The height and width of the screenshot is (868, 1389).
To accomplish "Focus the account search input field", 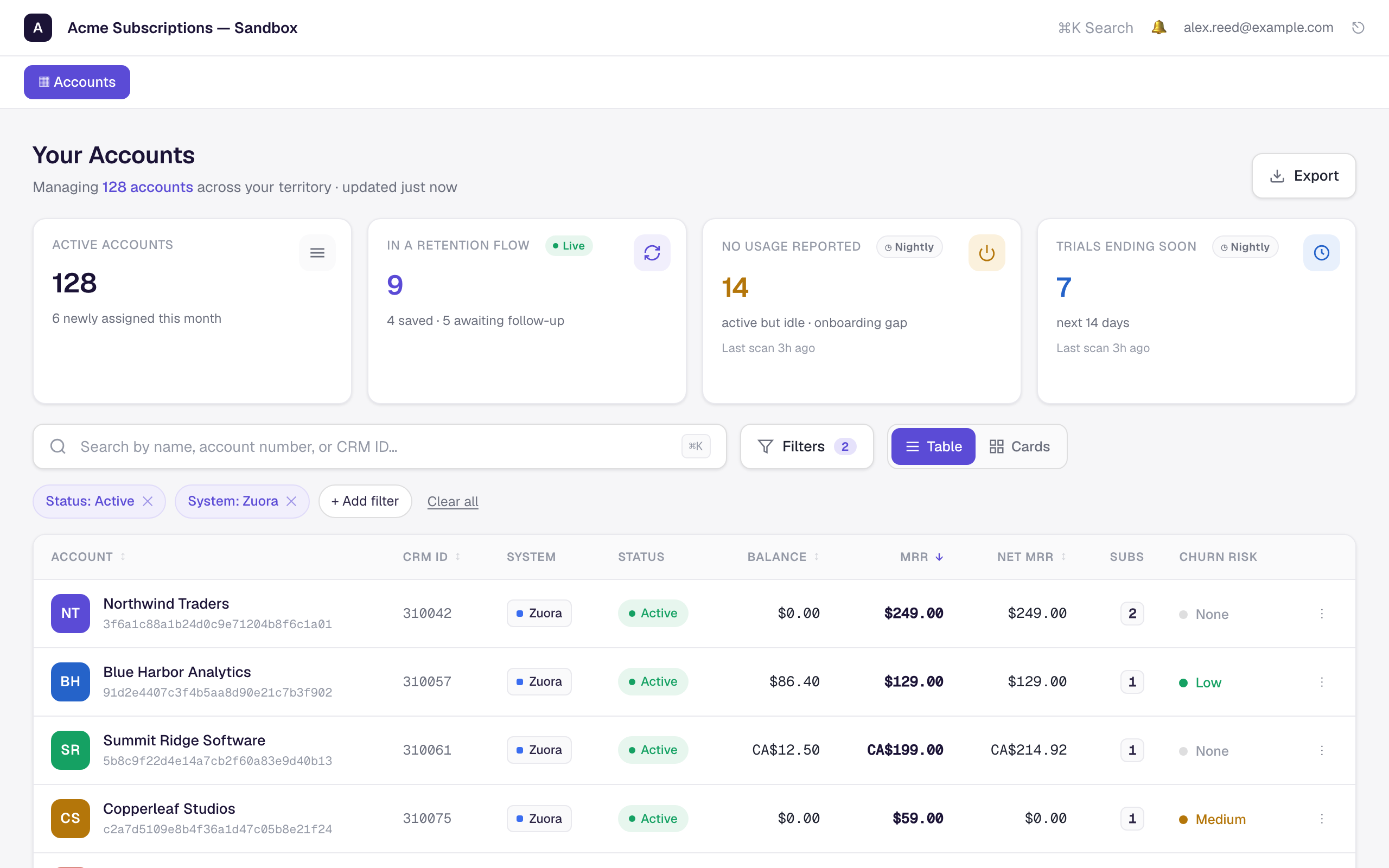I will coord(379,446).
